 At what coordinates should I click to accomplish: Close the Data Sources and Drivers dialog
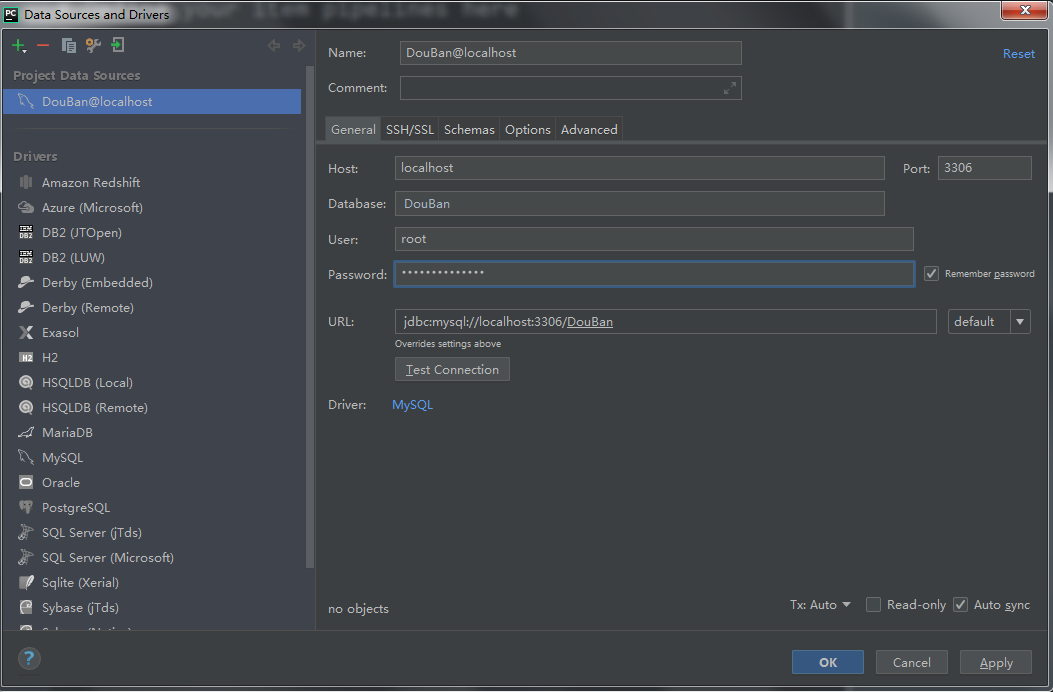click(x=1024, y=10)
